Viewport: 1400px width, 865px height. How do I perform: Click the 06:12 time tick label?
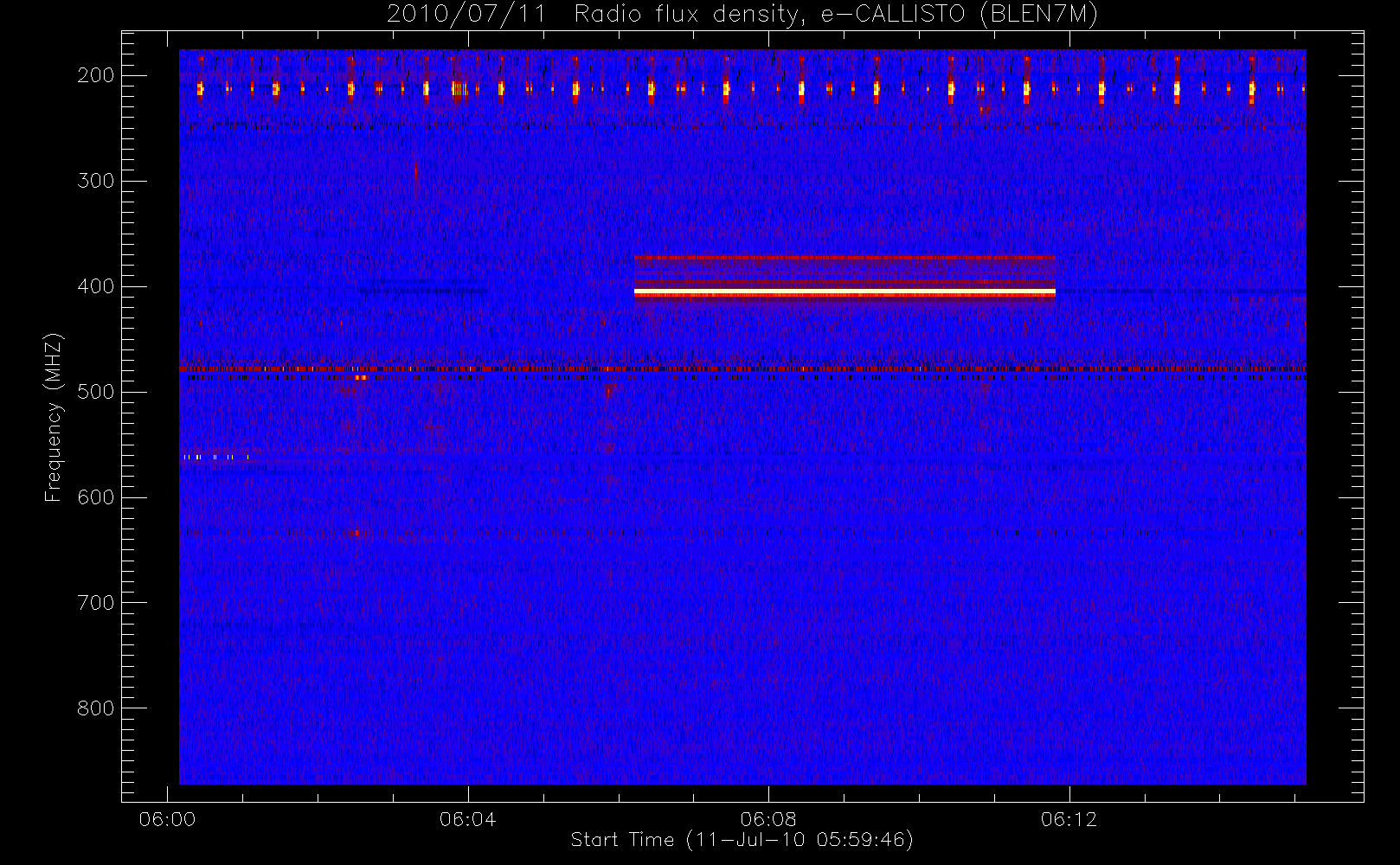click(x=1069, y=819)
